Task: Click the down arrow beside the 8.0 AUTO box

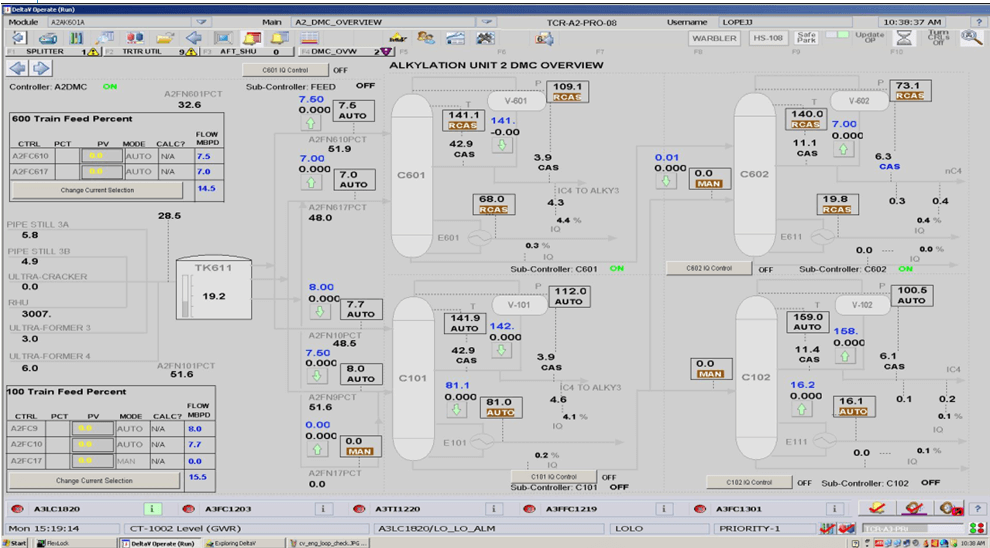Action: [x=317, y=376]
